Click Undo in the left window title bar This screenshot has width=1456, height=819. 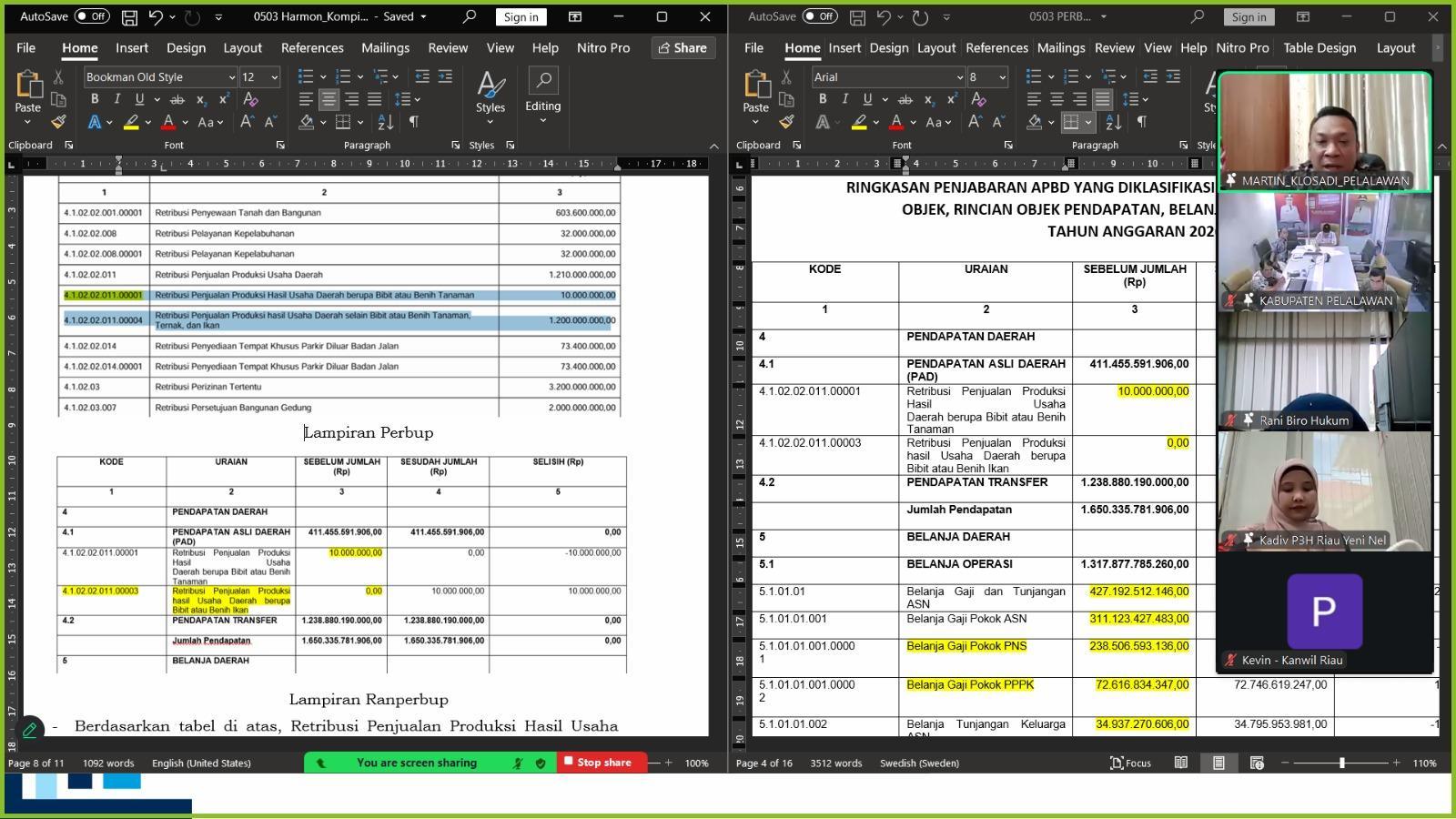156,16
